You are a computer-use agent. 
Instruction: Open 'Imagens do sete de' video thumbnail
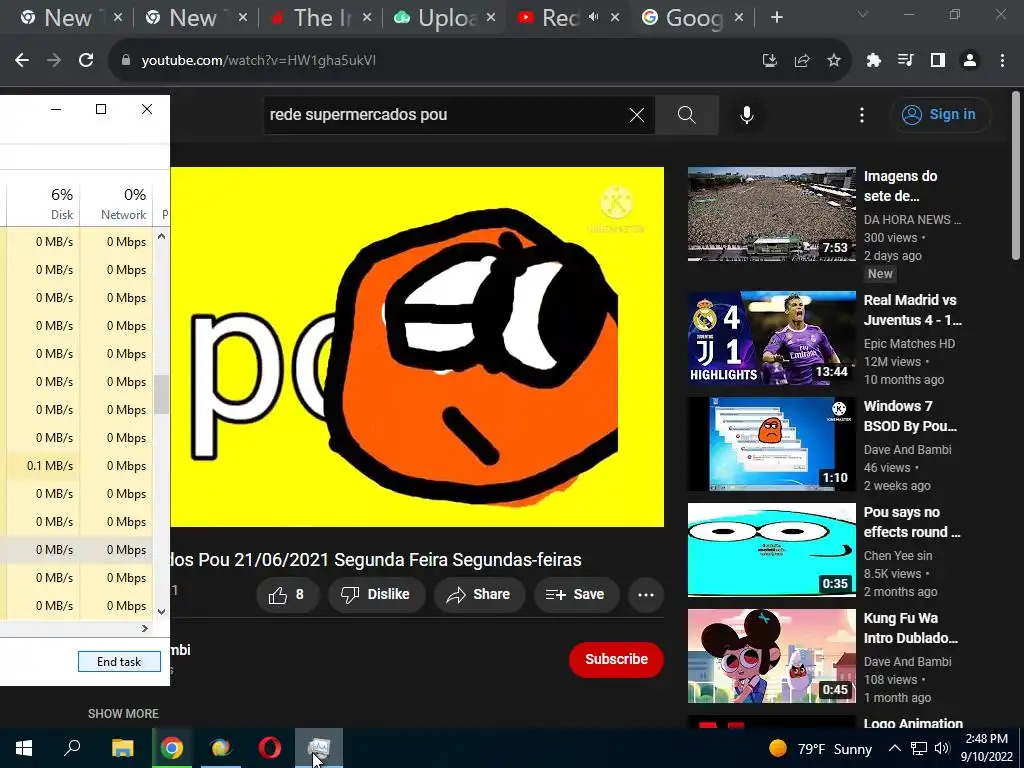pos(771,214)
